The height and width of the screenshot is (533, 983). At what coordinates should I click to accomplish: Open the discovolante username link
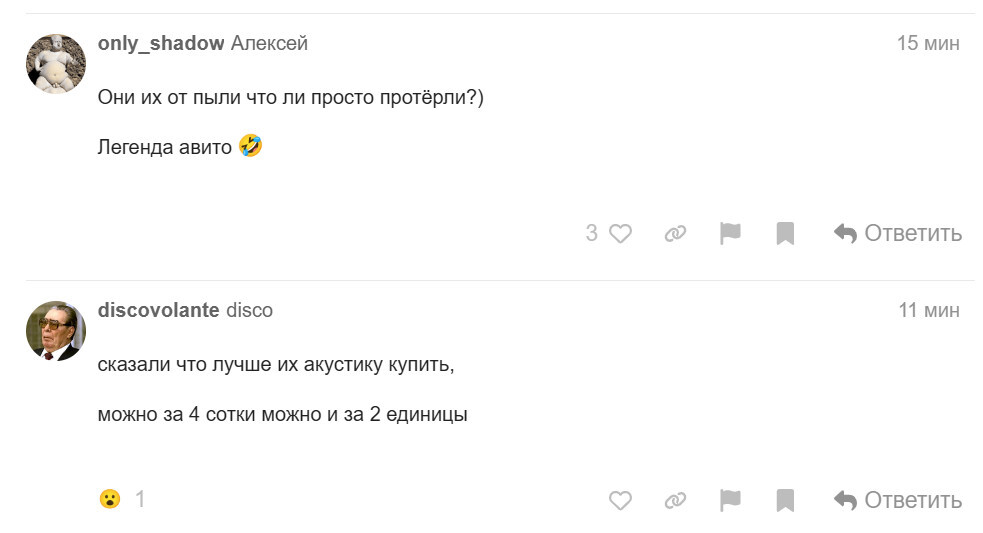(158, 310)
